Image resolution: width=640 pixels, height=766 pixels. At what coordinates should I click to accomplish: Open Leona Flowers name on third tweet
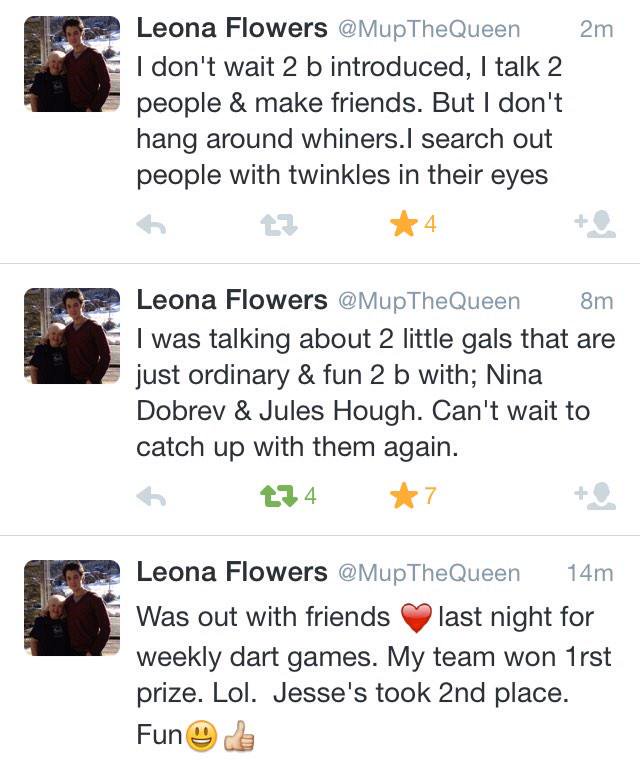pos(232,572)
